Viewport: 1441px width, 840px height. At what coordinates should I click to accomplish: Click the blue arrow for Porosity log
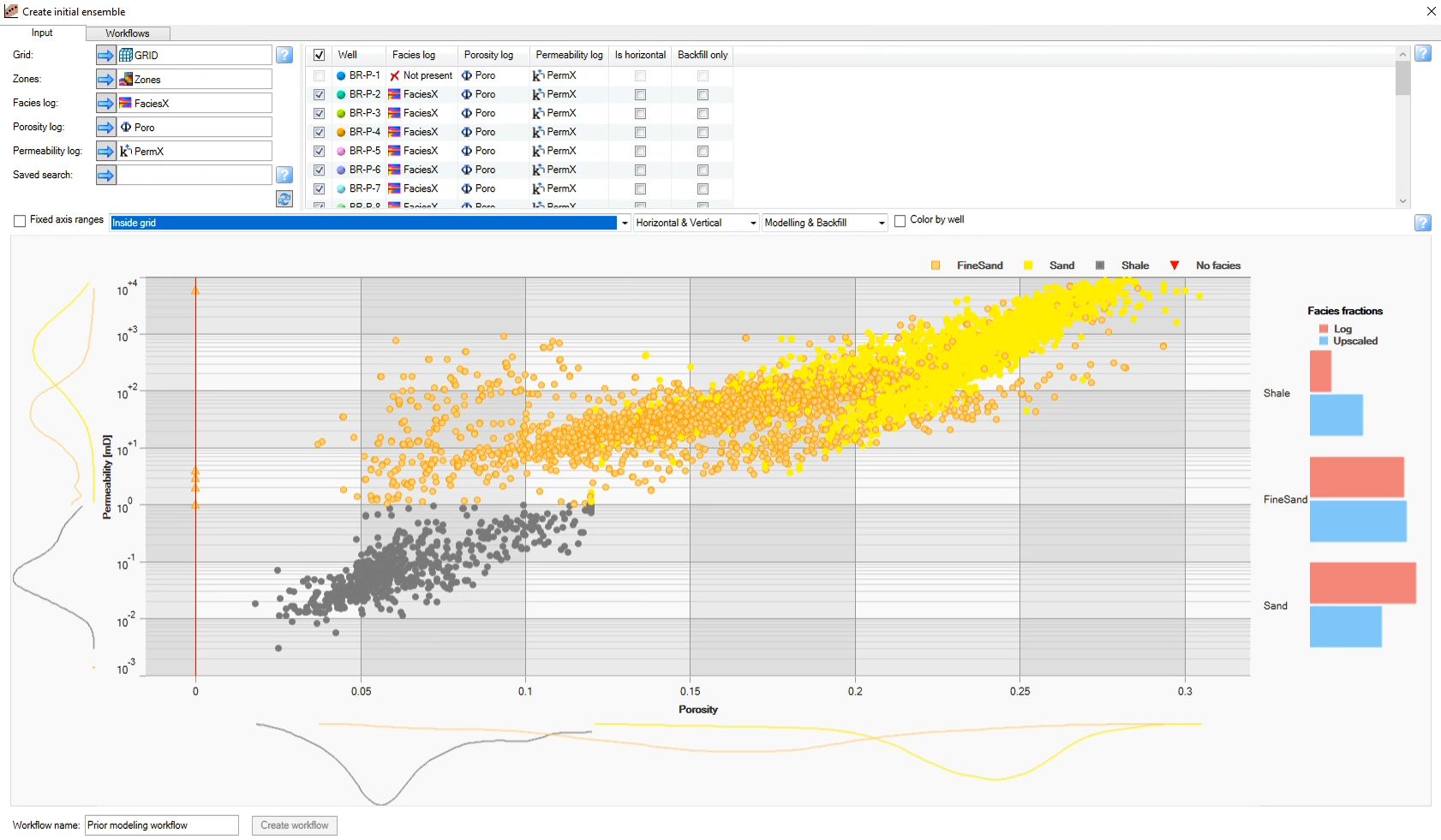pos(105,128)
